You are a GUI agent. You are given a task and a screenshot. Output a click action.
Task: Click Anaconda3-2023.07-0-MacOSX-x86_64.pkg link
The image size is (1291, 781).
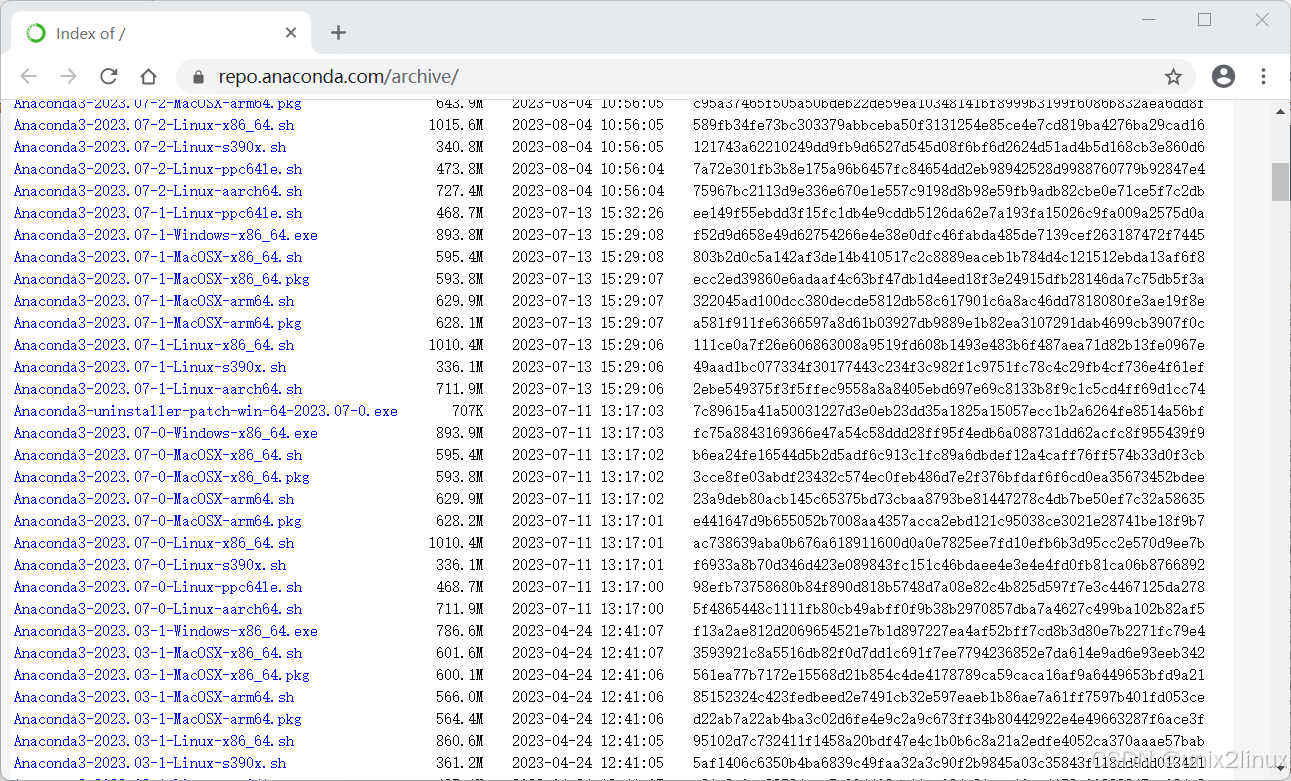[x=162, y=477]
